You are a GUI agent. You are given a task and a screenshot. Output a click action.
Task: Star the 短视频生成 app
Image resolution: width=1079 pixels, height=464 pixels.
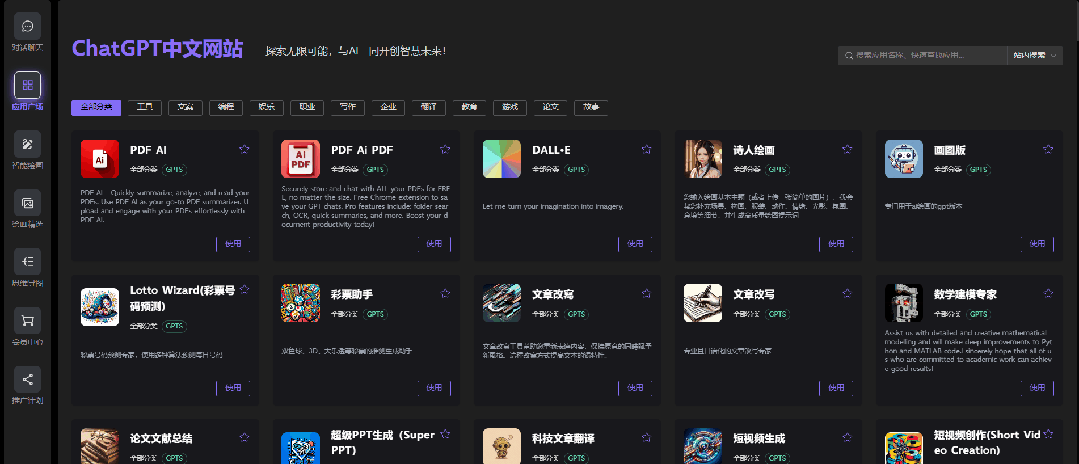click(x=847, y=437)
